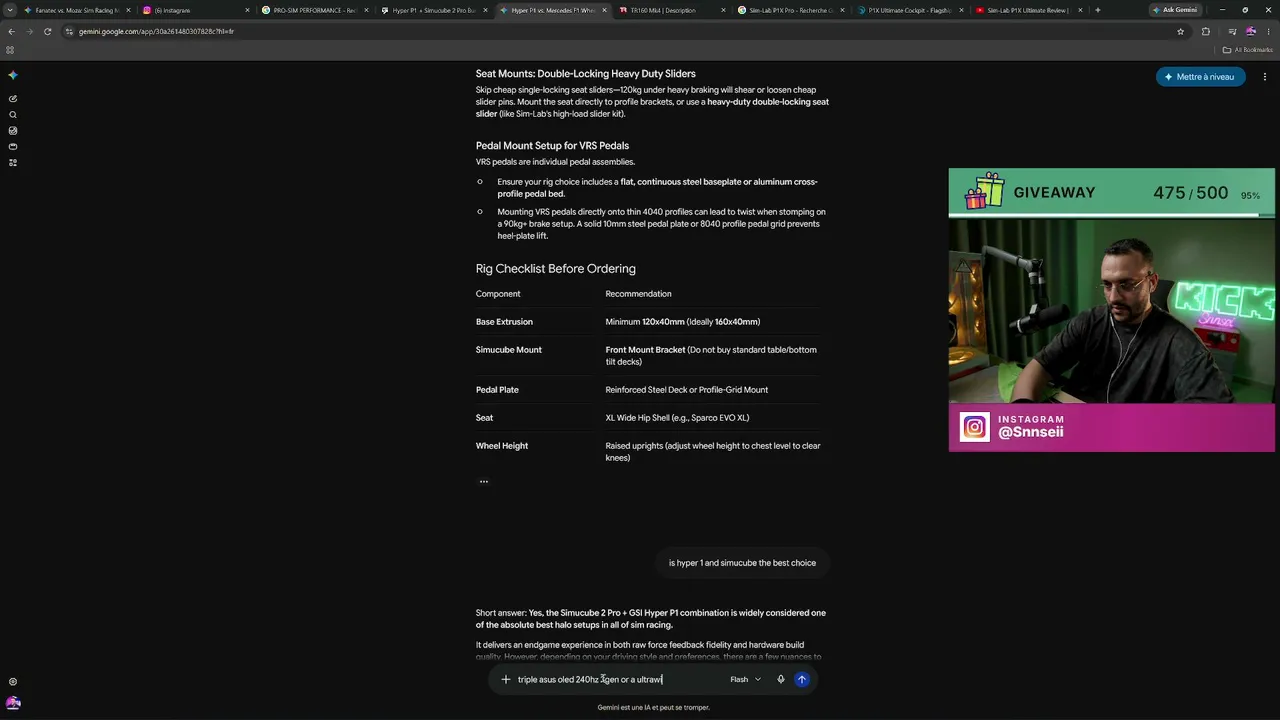Bookmark this page with the star icon
This screenshot has width=1280, height=720.
pyautogui.click(x=1181, y=31)
